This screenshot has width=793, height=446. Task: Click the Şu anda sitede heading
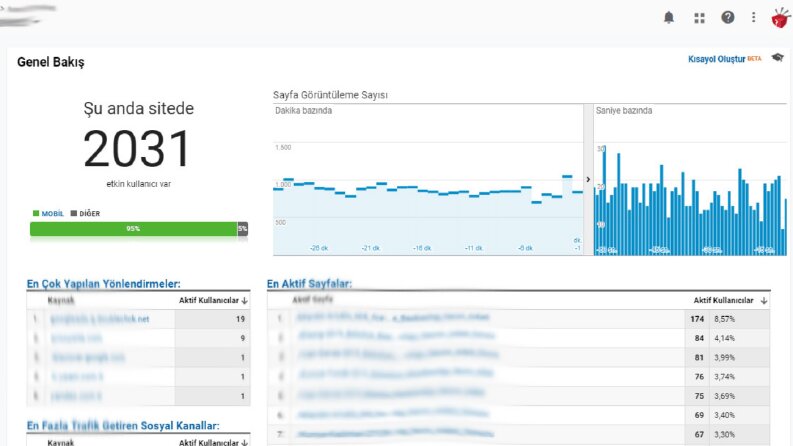tap(139, 108)
